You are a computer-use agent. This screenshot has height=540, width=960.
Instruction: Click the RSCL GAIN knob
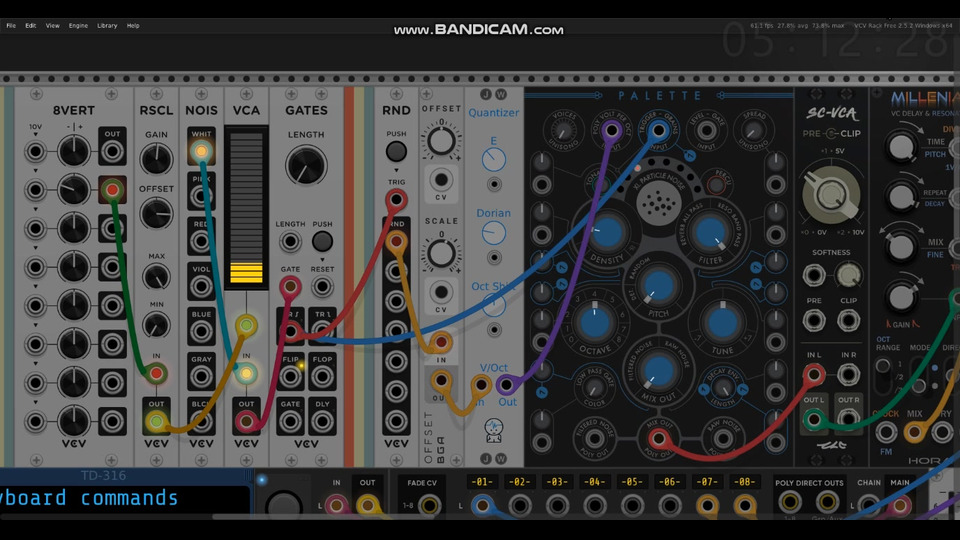pos(156,159)
